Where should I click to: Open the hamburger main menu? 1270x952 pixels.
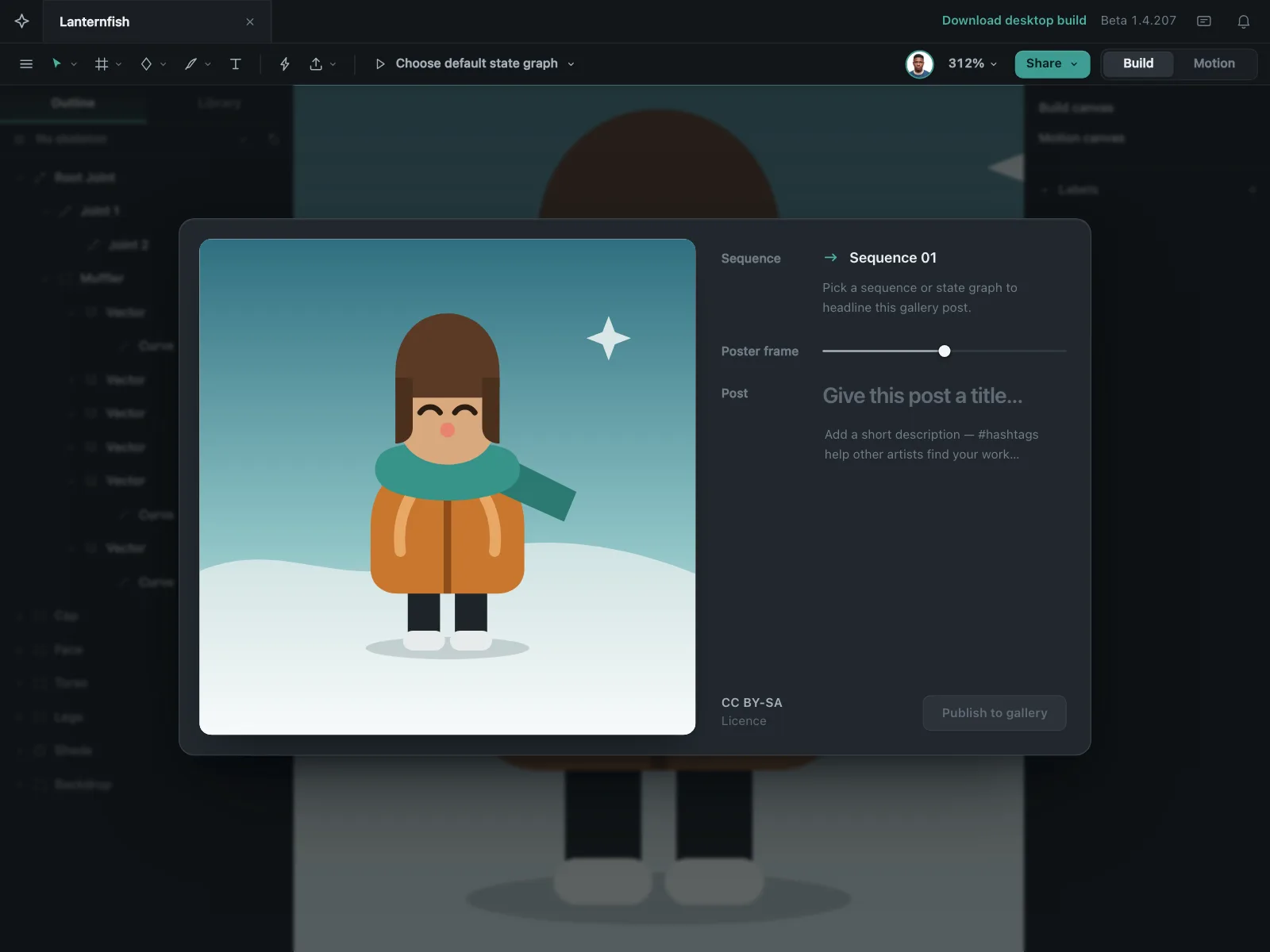point(26,63)
